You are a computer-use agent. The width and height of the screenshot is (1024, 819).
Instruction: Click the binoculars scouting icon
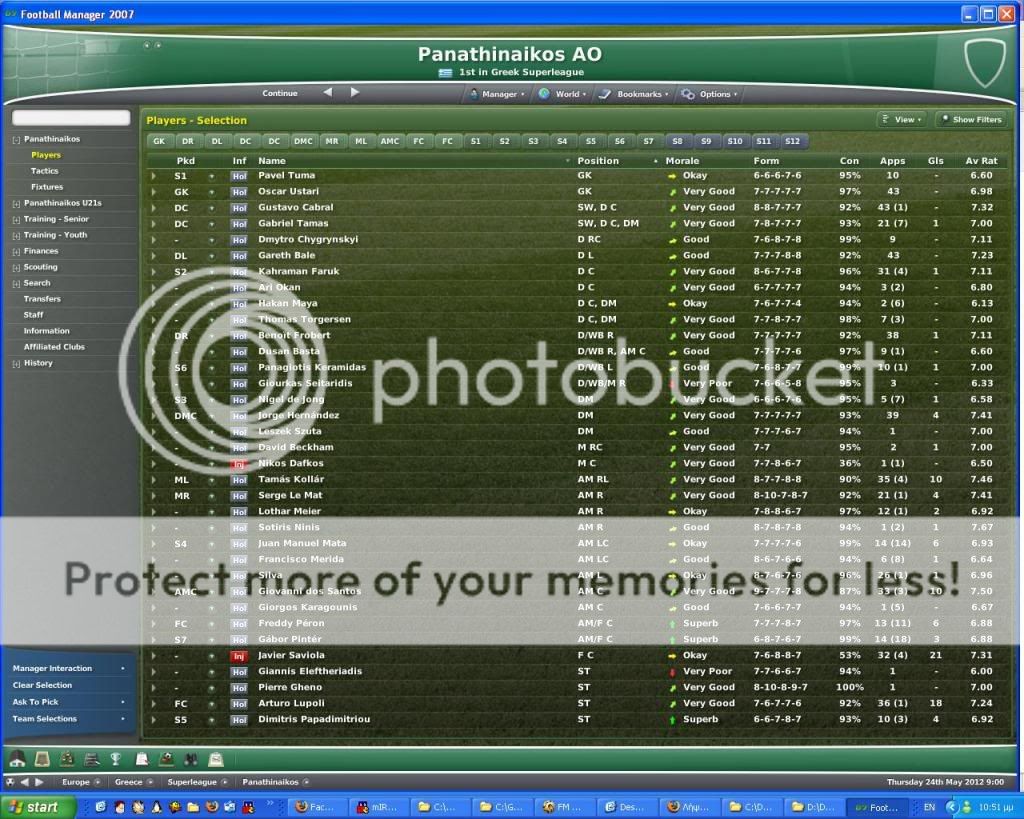point(190,760)
